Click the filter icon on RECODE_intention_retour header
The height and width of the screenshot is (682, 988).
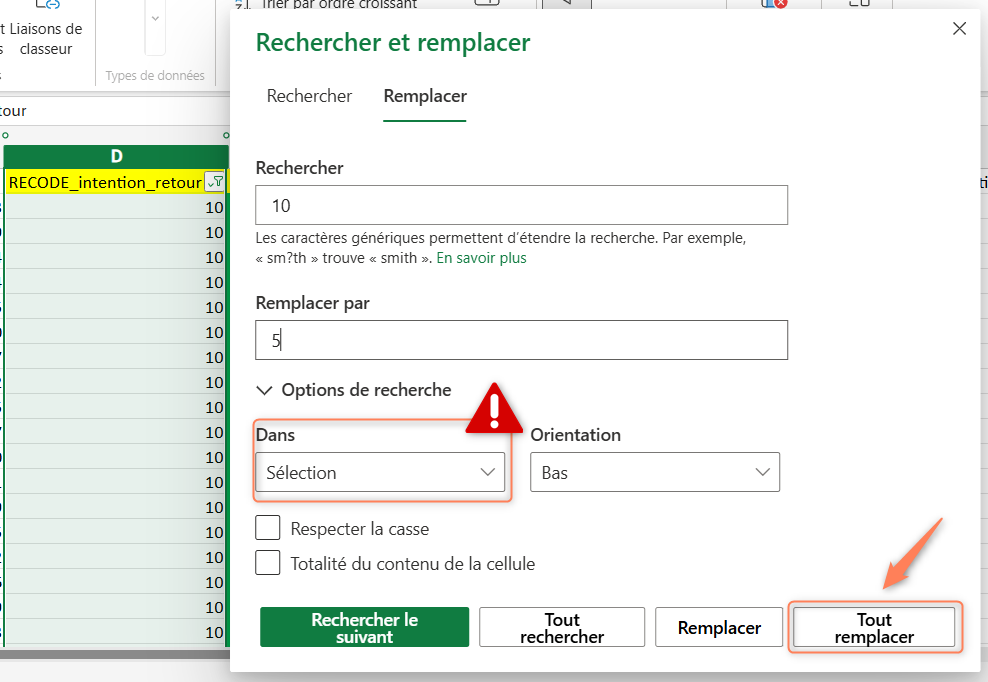(214, 182)
